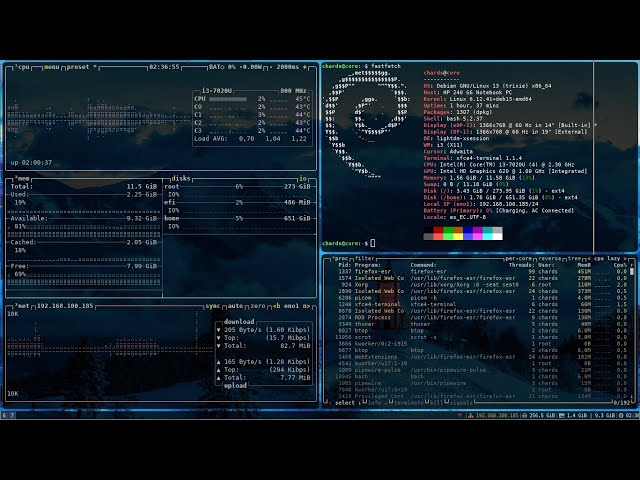This screenshot has height=480, width=640.
Task: Click memory 1.4 GiB icon in status bar
Action: [562, 415]
